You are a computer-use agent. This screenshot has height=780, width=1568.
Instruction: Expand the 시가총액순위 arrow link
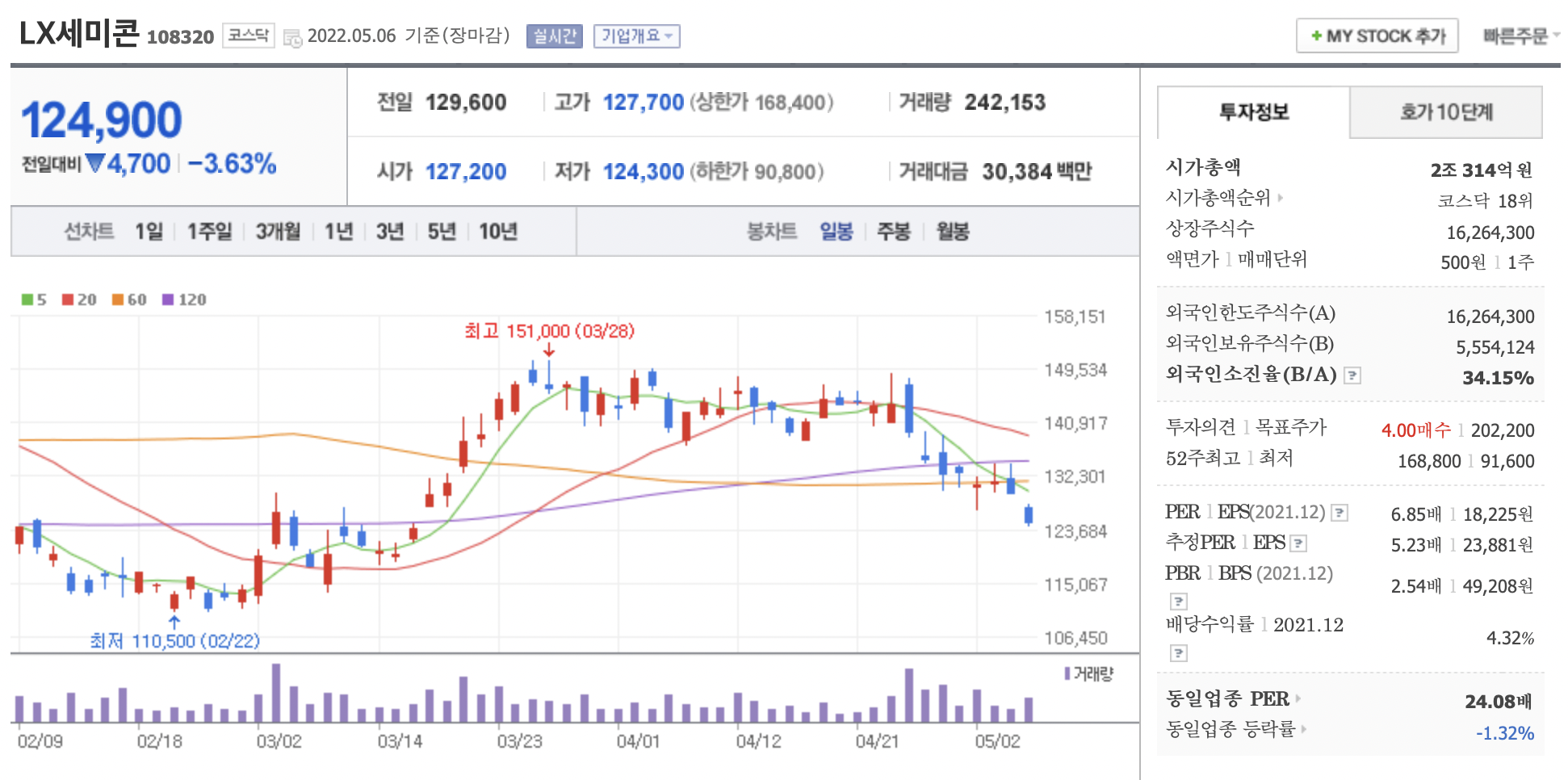click(x=1281, y=198)
